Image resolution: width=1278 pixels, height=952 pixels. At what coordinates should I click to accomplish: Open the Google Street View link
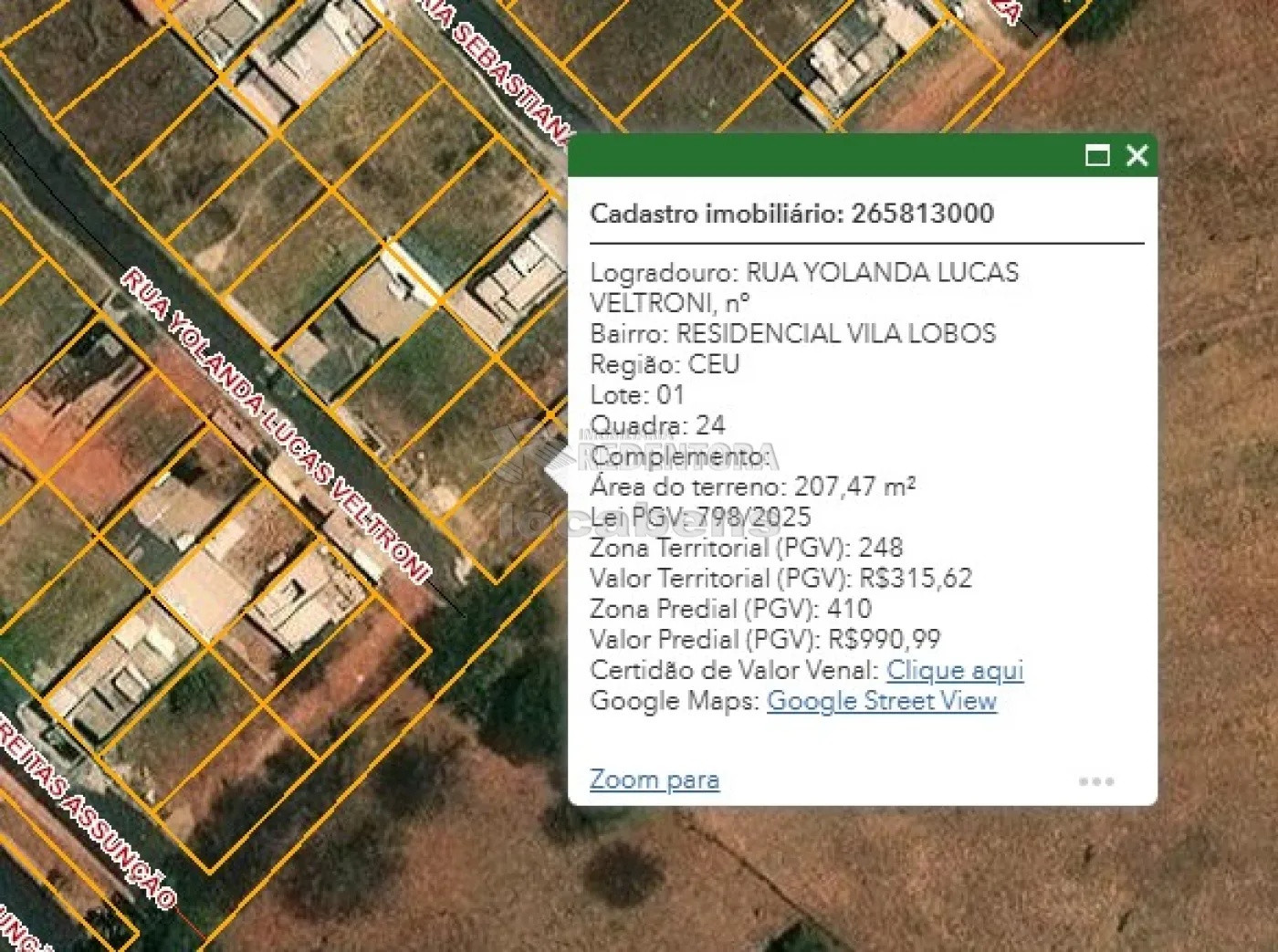(881, 701)
